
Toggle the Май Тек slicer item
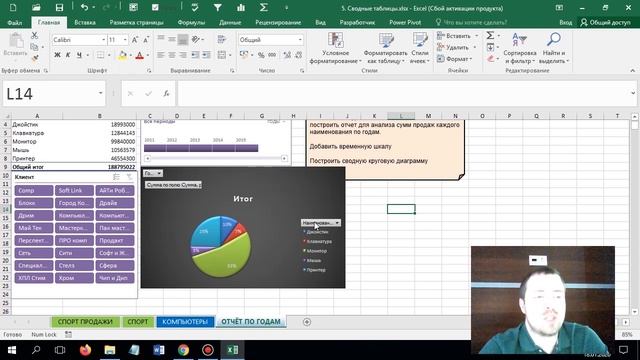(34, 228)
